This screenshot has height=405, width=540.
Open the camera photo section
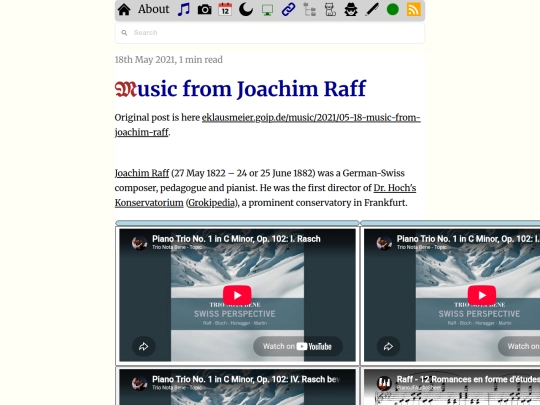click(x=205, y=10)
